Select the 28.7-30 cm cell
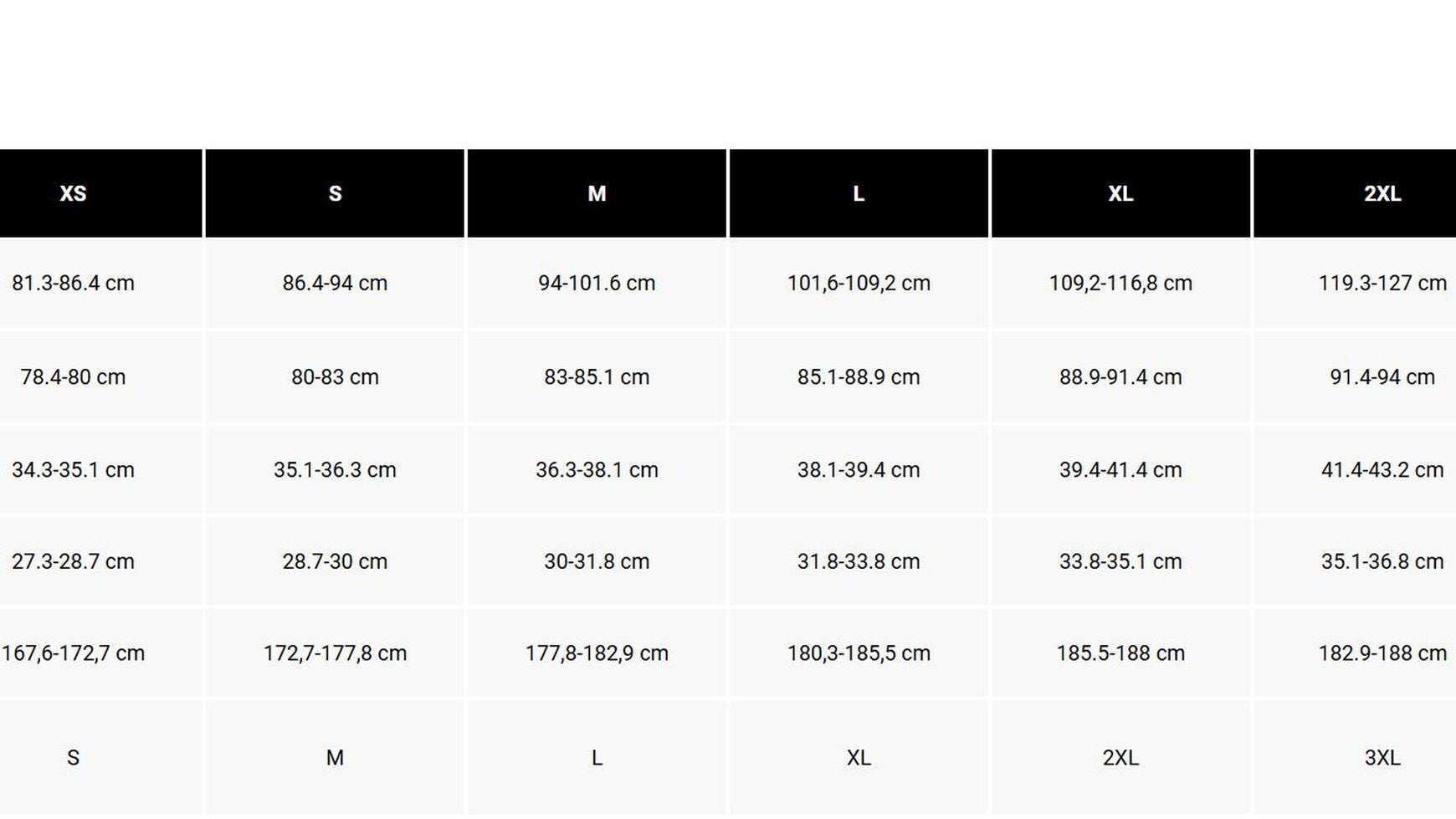Image resolution: width=1456 pixels, height=819 pixels. 335,562
